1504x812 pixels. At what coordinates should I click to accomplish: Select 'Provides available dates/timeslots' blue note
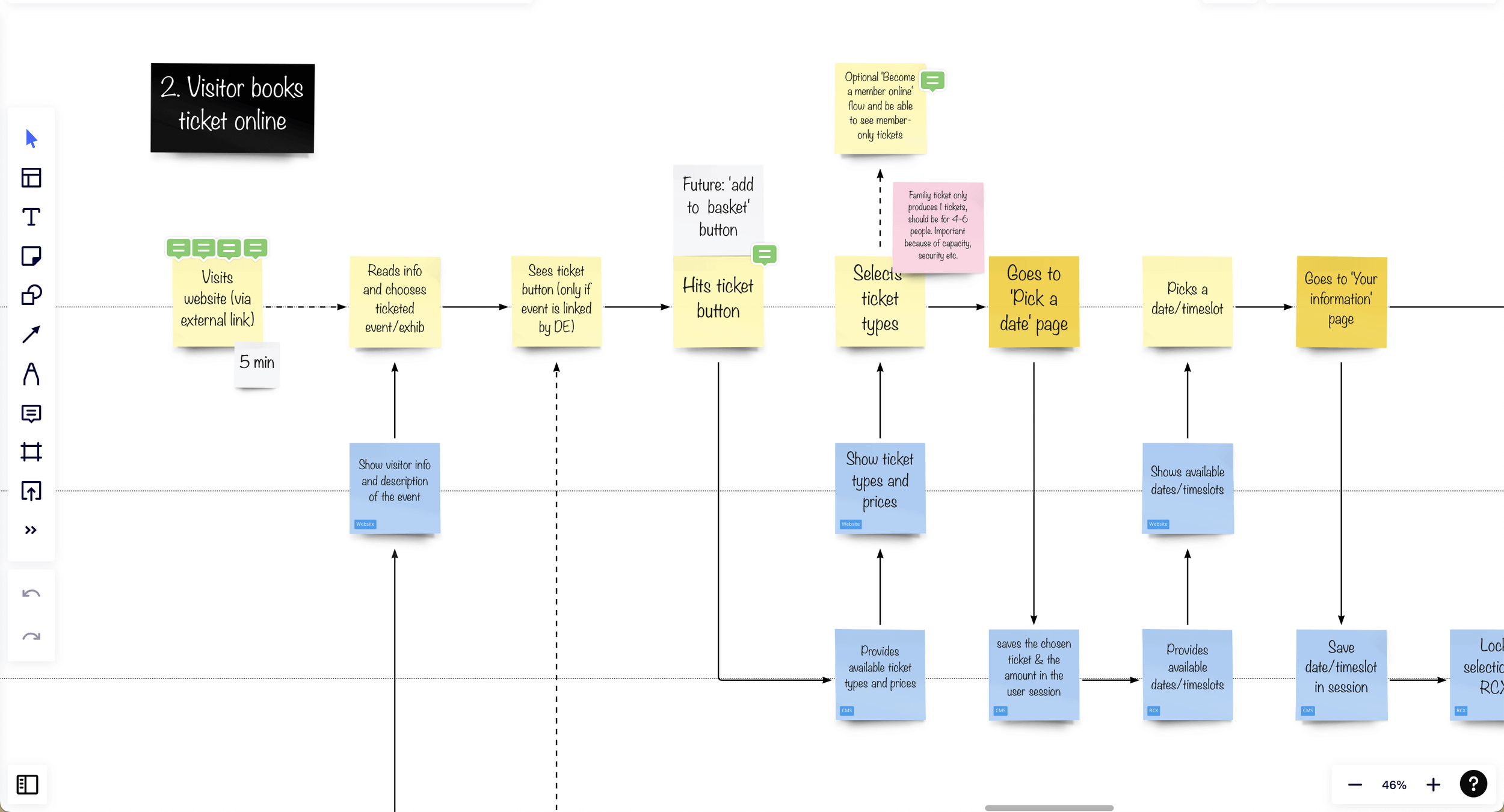(1188, 674)
